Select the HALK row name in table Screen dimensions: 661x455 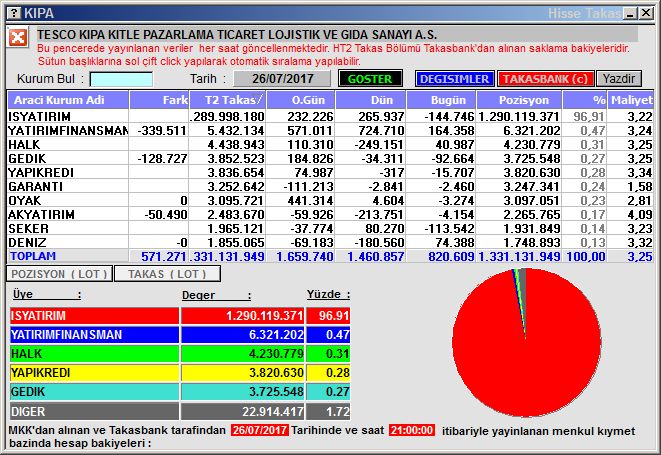[x=24, y=145]
